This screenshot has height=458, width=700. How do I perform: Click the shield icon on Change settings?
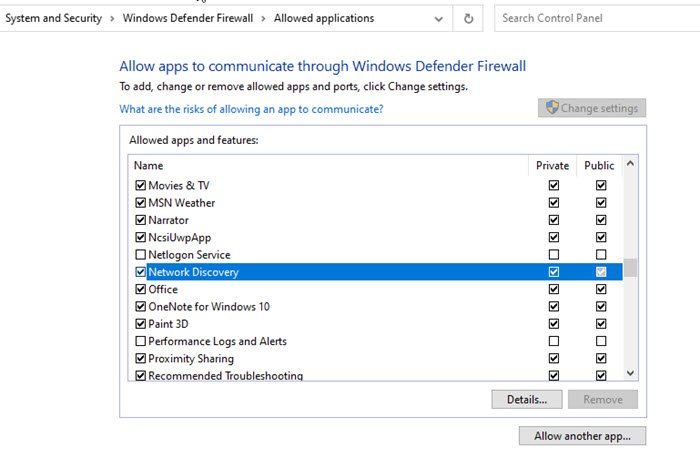click(x=552, y=107)
